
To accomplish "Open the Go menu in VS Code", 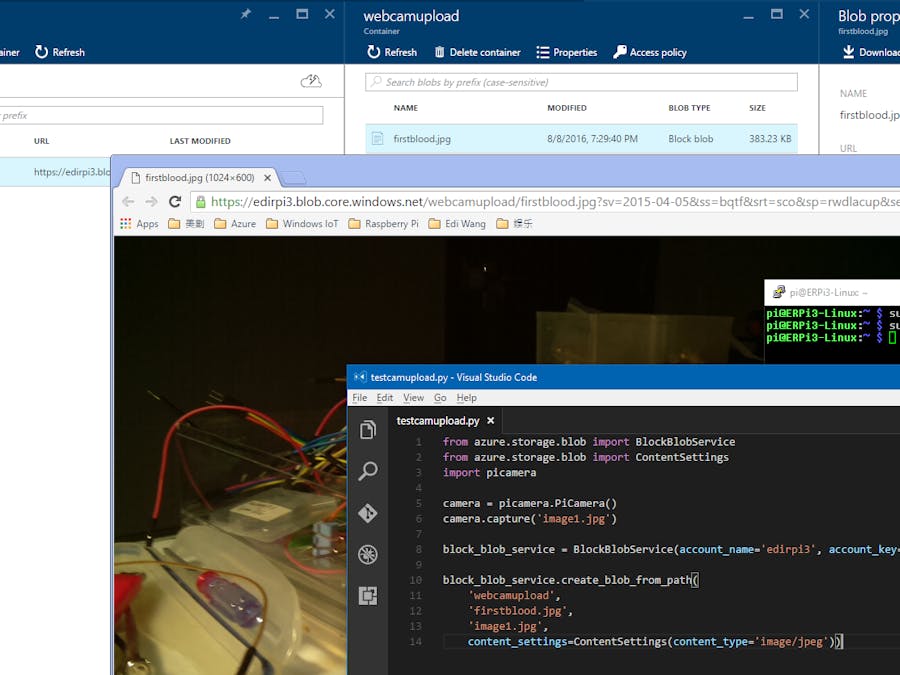I will click(x=441, y=397).
